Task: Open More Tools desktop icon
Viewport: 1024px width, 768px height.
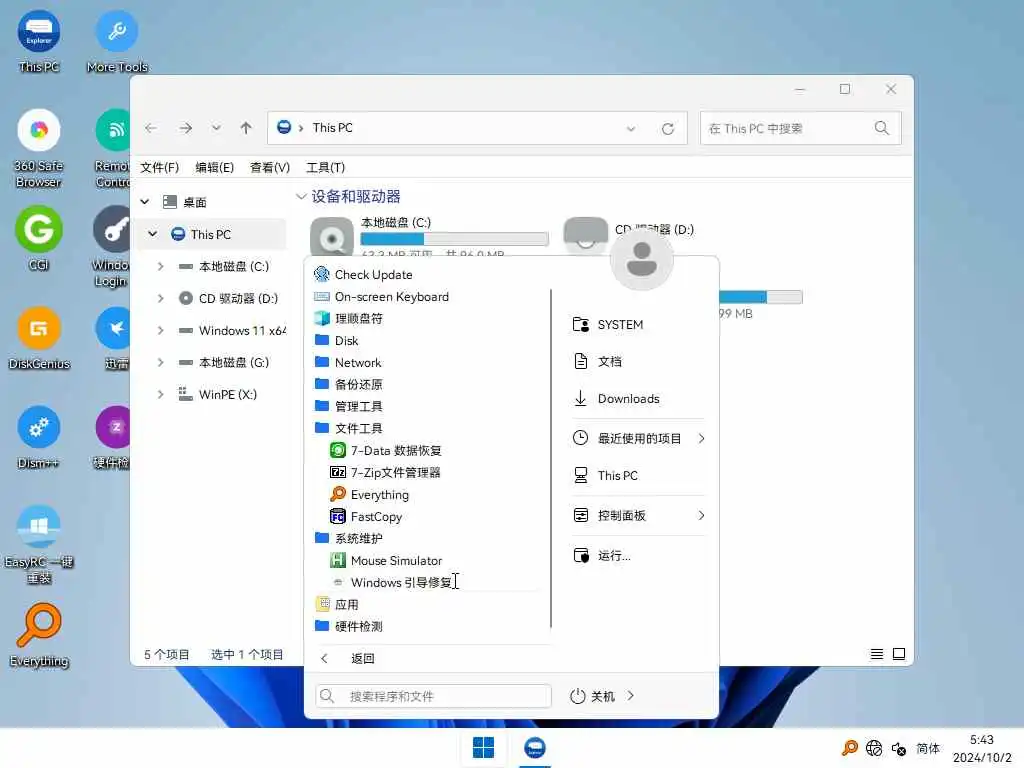Action: tap(117, 41)
